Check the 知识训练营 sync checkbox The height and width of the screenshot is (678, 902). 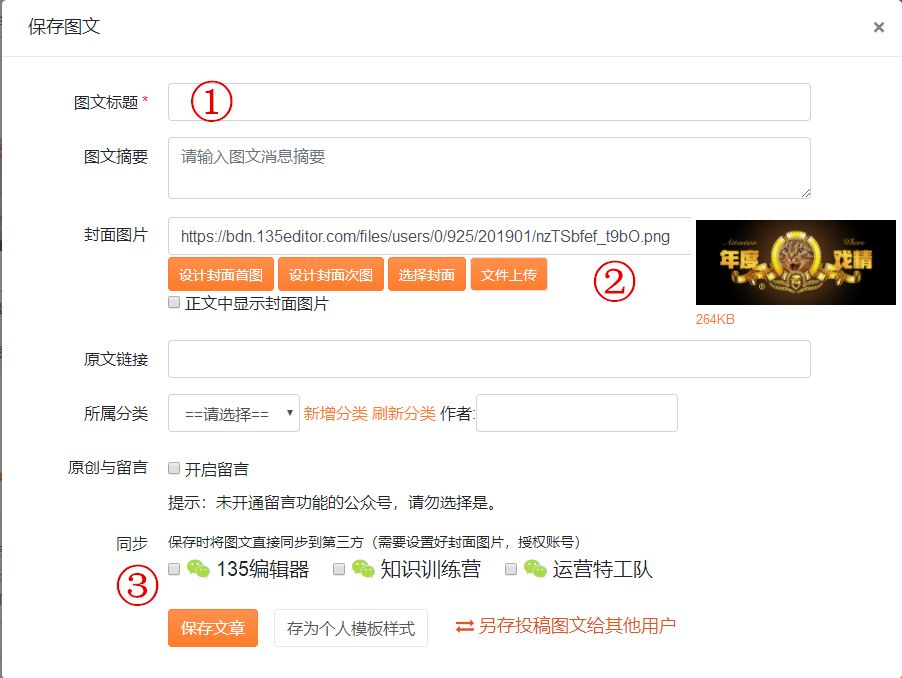(339, 569)
